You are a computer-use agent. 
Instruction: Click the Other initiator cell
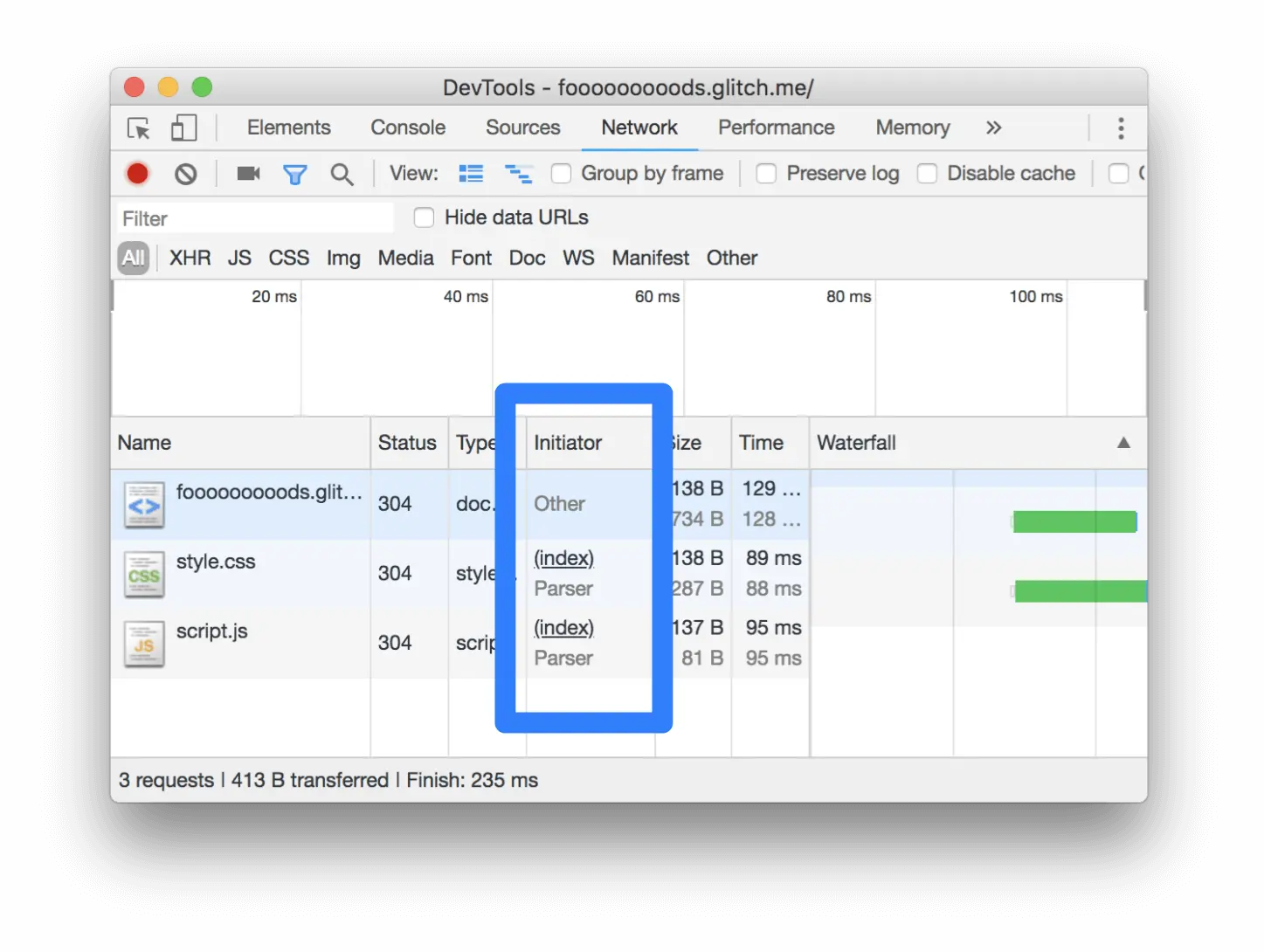tap(560, 504)
